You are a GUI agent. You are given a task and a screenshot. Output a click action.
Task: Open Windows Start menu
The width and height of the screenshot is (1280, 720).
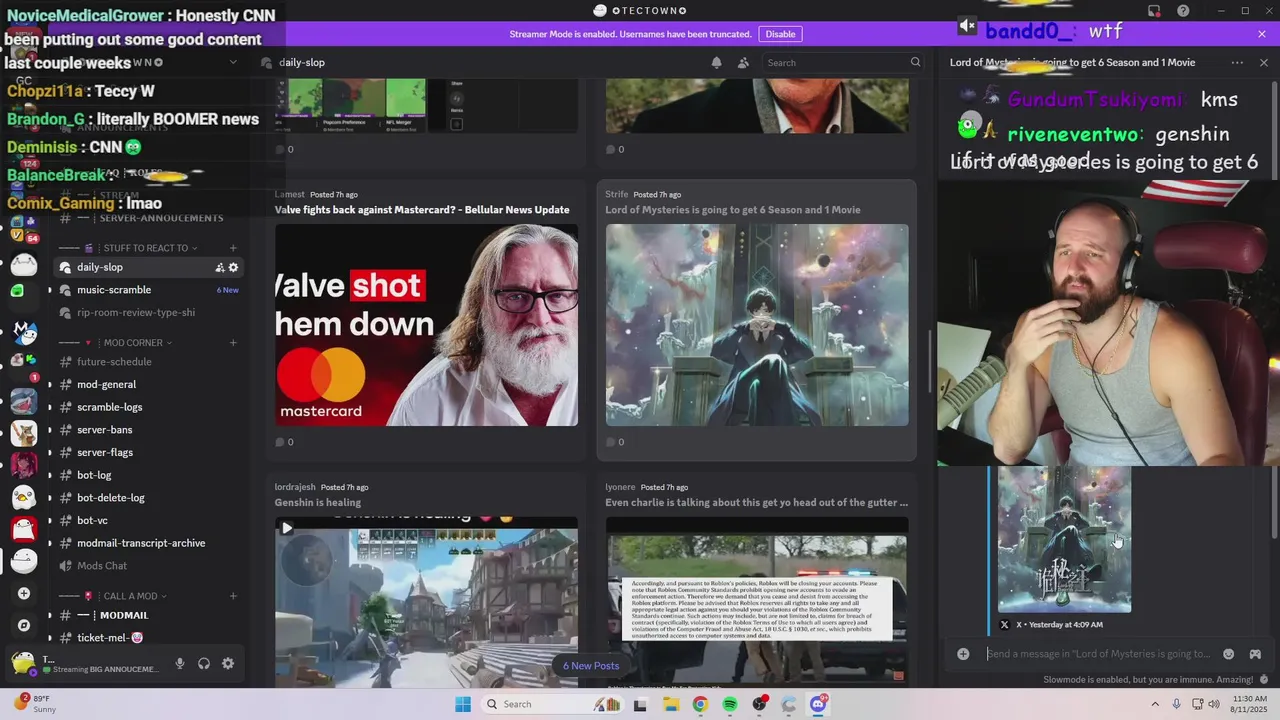(x=463, y=704)
